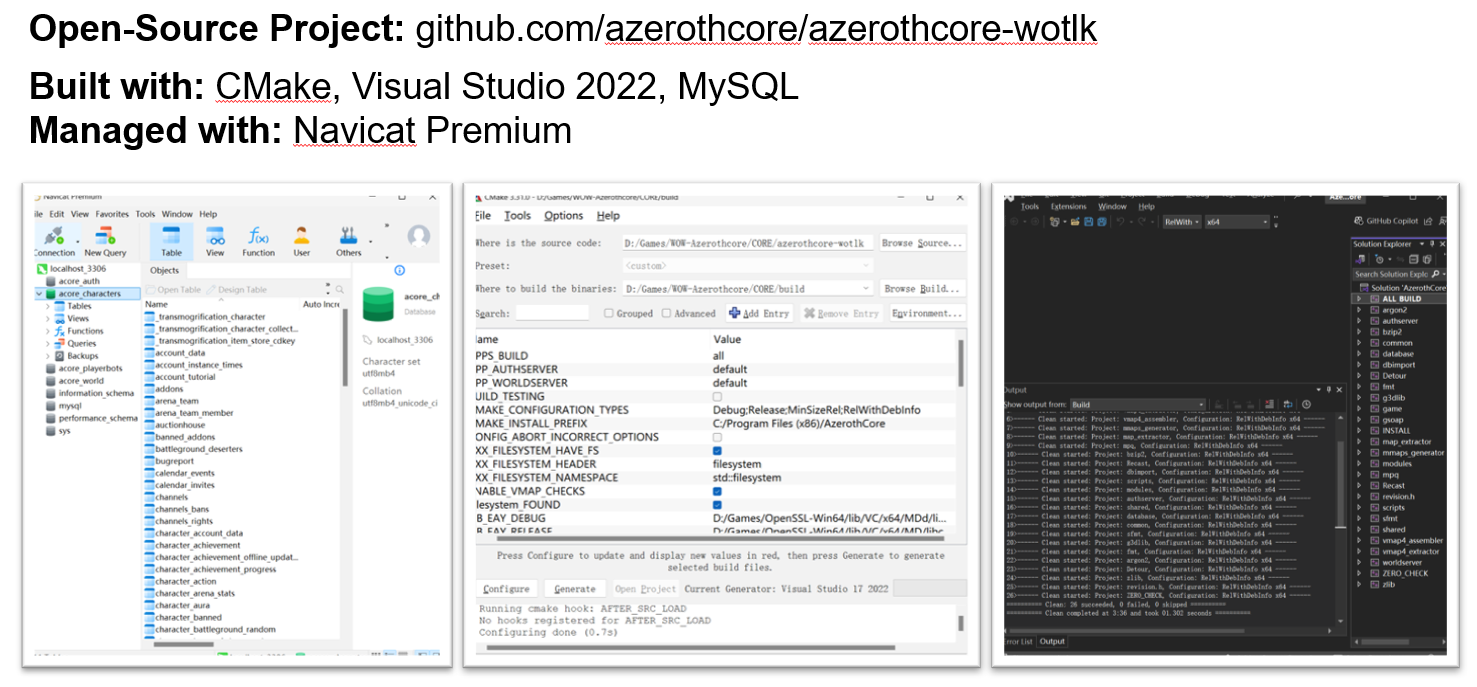Select the Objects tab in Navicat
The width and height of the screenshot is (1477, 687).
coord(164,270)
